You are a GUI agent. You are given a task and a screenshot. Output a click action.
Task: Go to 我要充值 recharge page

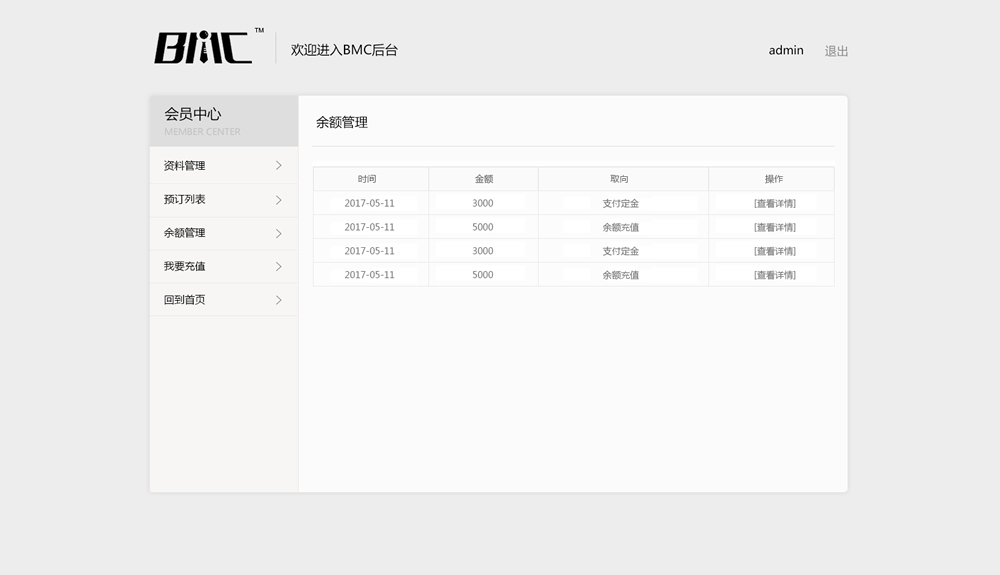pyautogui.click(x=185, y=267)
